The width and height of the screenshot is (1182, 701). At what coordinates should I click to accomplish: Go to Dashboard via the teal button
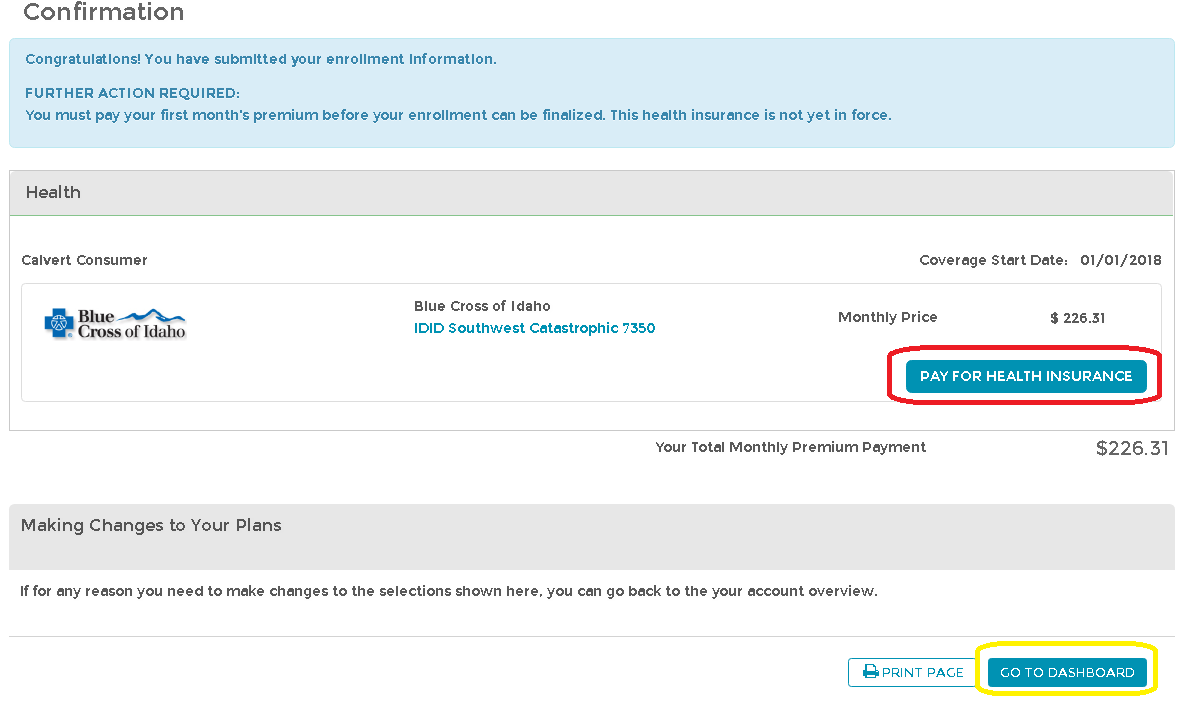coord(1067,672)
